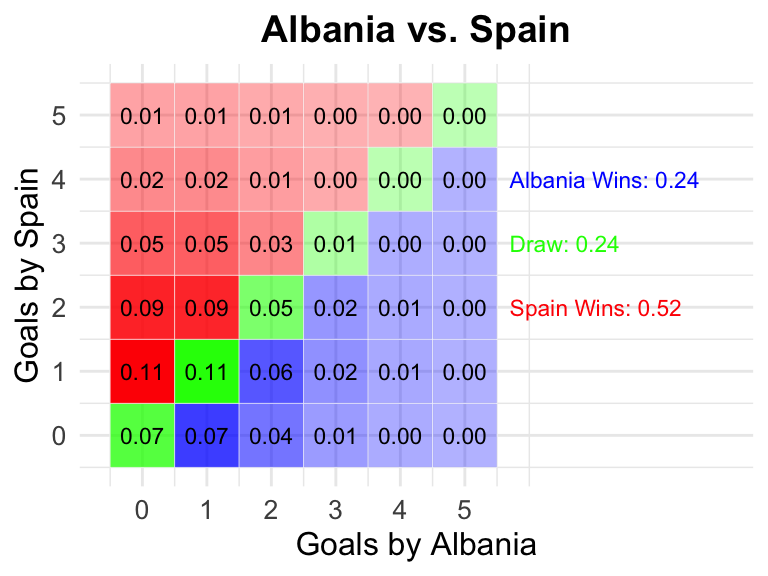
Task: Click the x-axis tick label 2
Action: pos(271,510)
